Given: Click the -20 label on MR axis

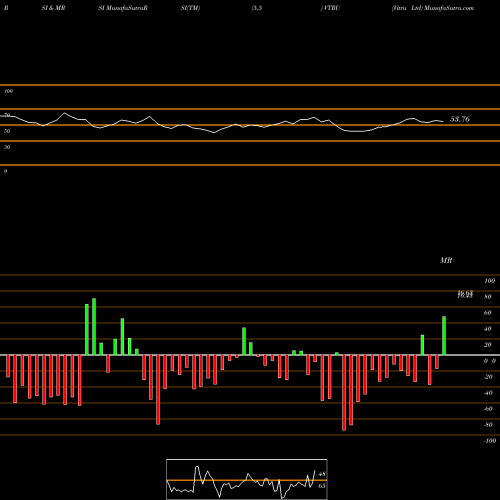Looking at the screenshot, I should [488, 377].
